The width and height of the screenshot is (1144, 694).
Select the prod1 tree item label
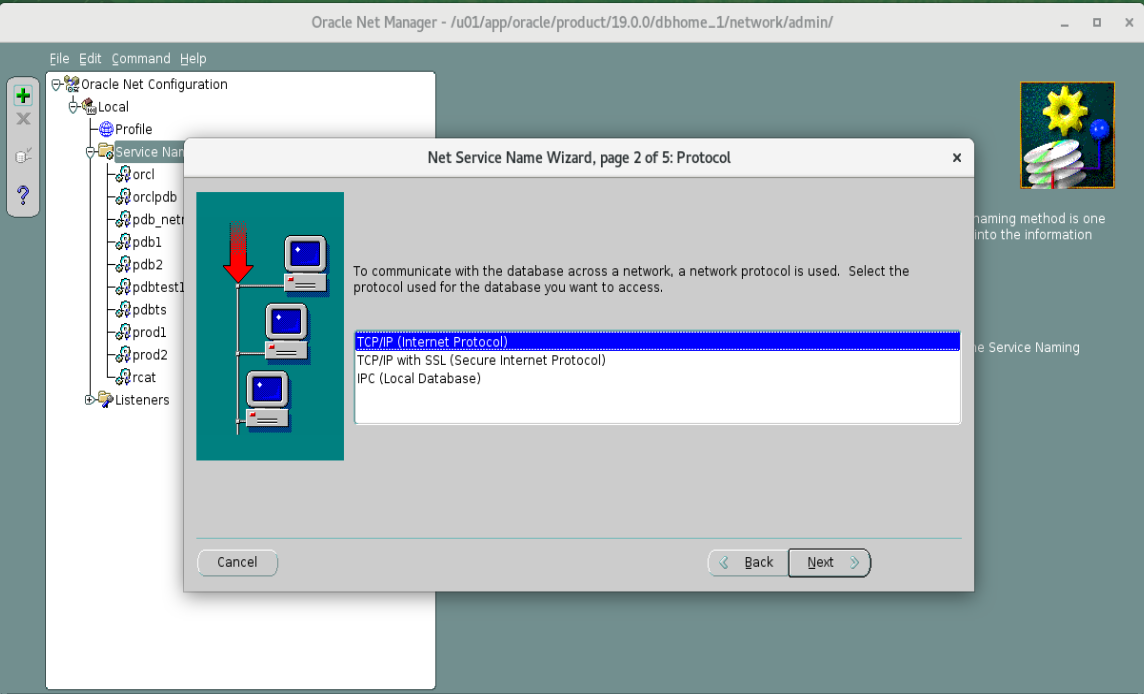150,333
